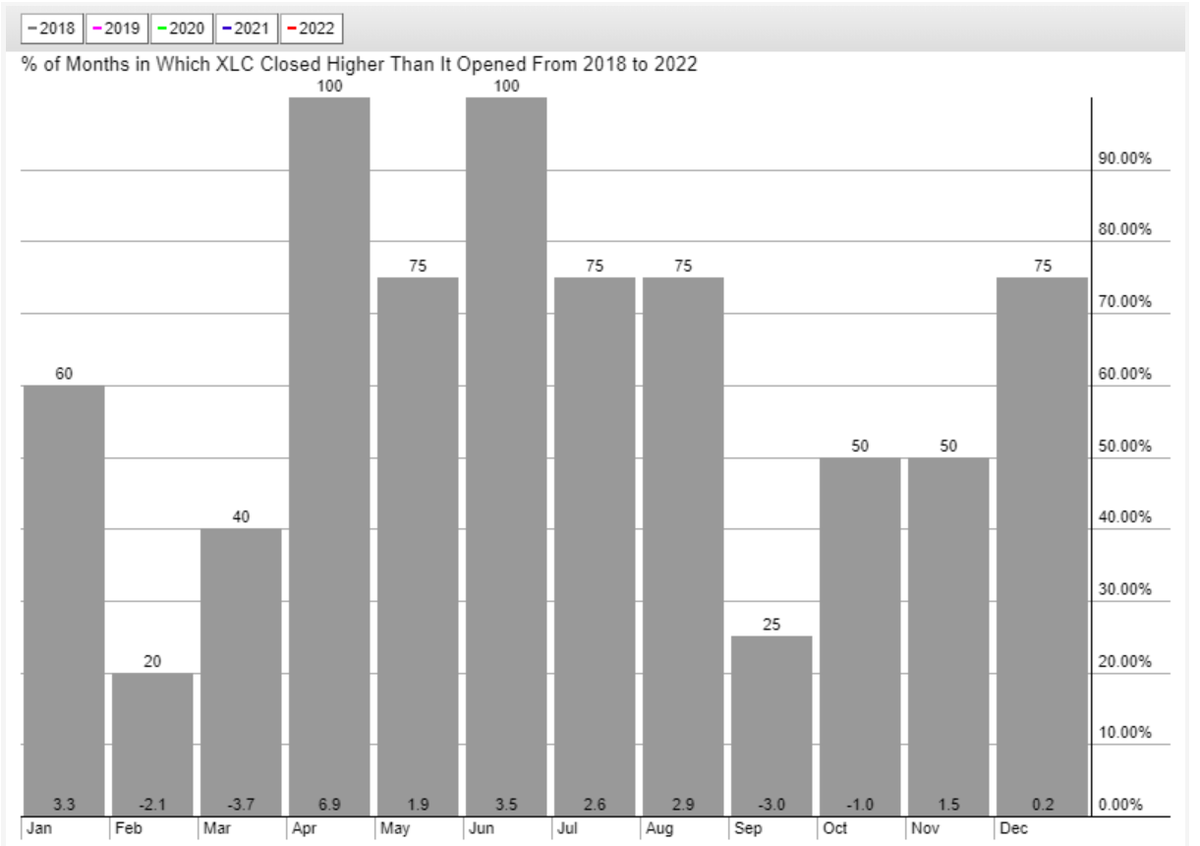Toggle the 2019 legend button
The height and width of the screenshot is (846, 1200).
[x=119, y=29]
